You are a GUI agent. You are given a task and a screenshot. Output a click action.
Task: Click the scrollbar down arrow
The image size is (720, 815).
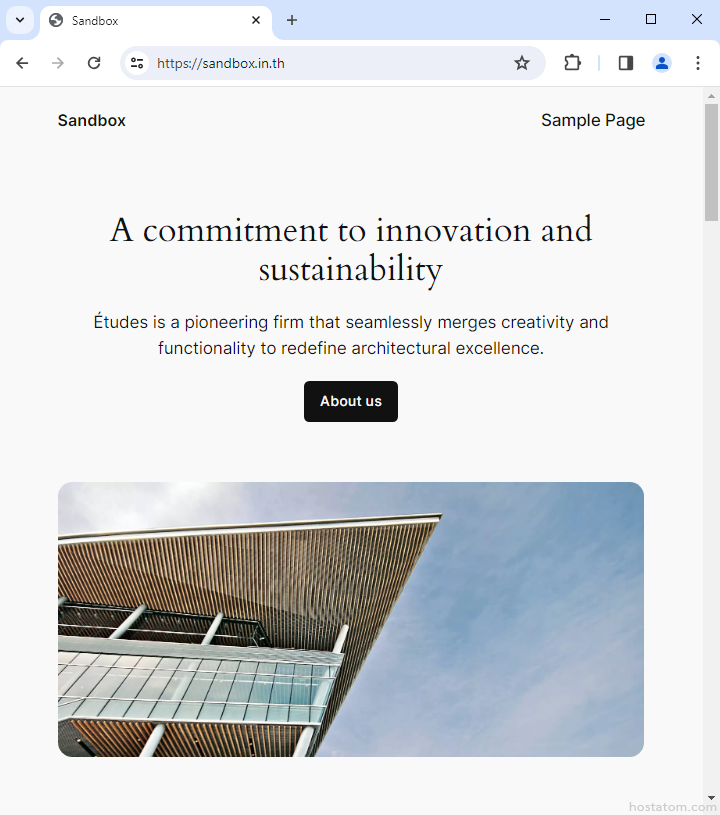(711, 798)
